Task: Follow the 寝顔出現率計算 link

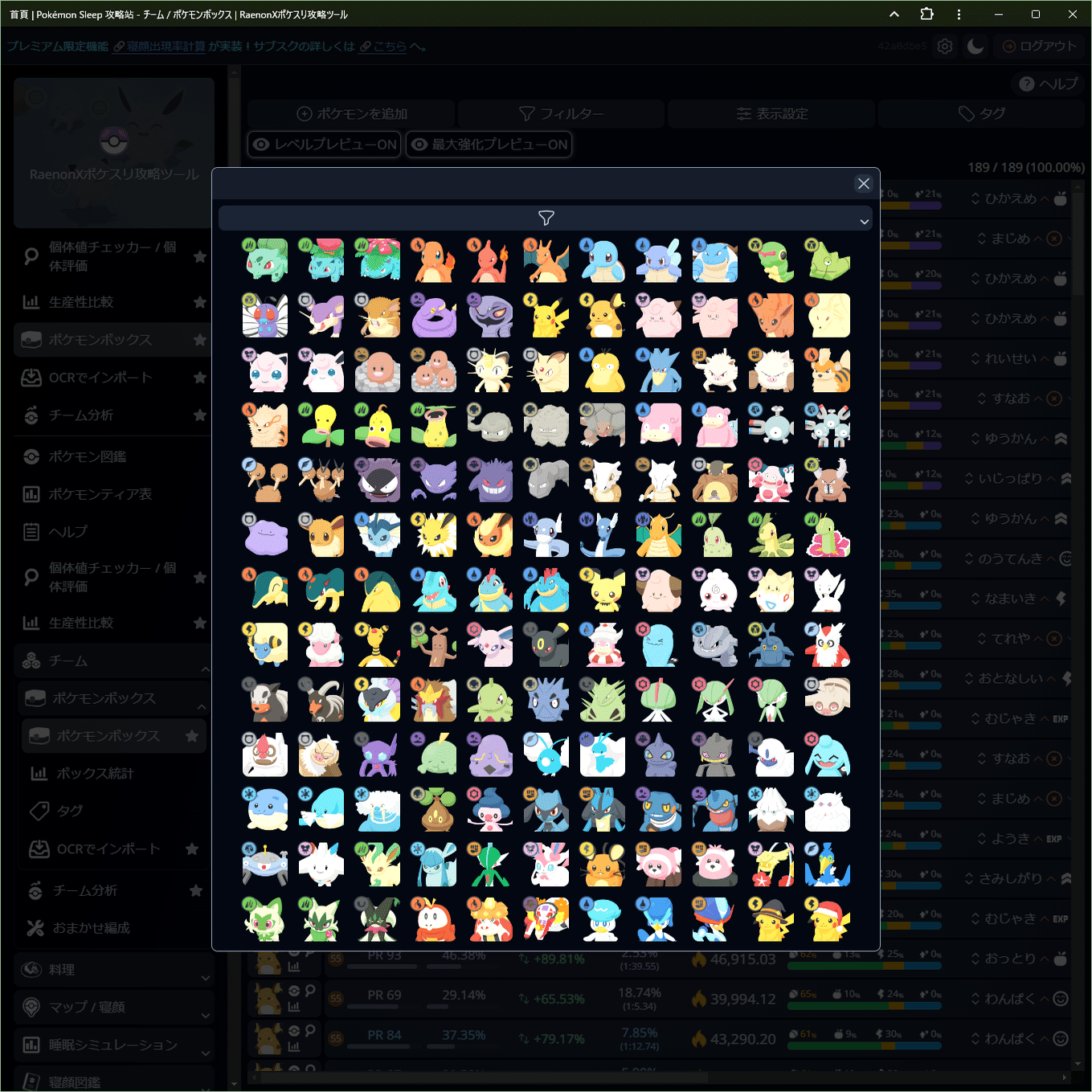Action: [x=159, y=47]
